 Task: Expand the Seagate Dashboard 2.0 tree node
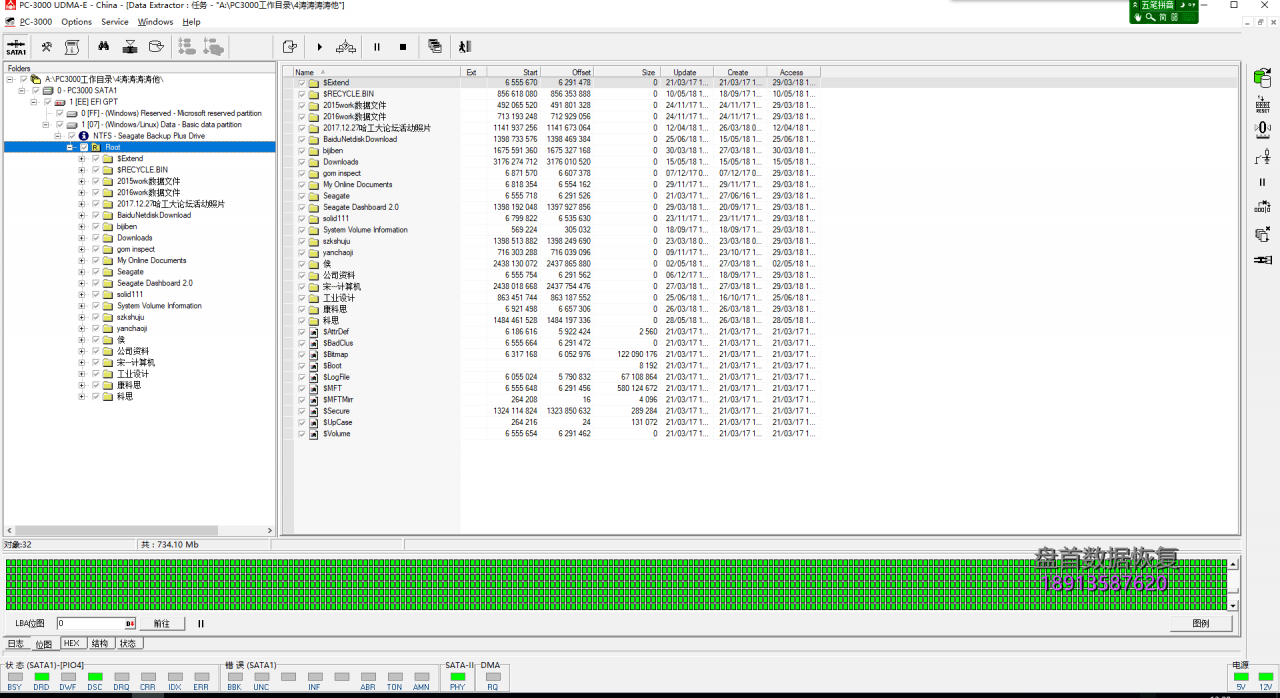(x=82, y=283)
